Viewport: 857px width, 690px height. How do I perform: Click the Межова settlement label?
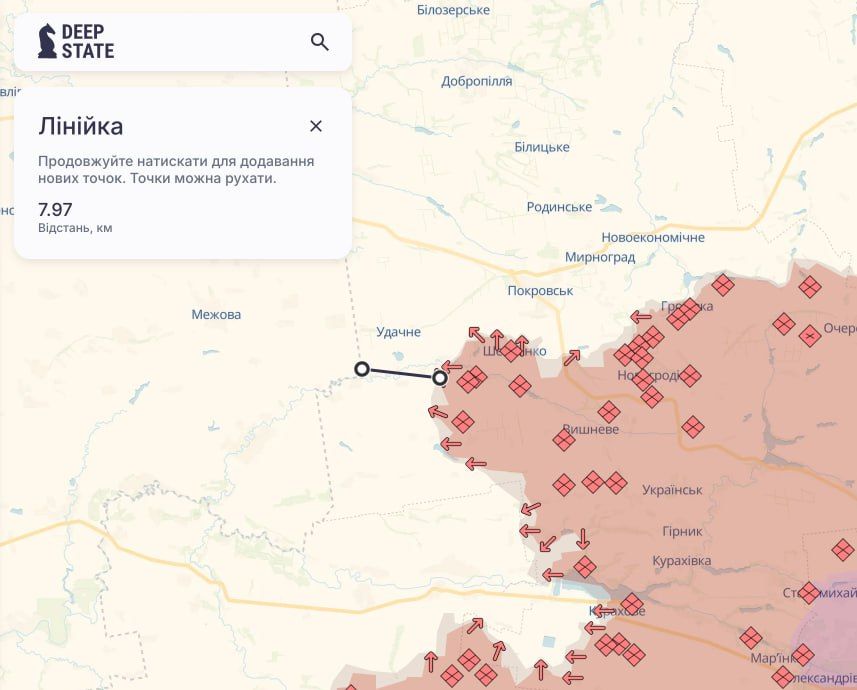coord(216,314)
